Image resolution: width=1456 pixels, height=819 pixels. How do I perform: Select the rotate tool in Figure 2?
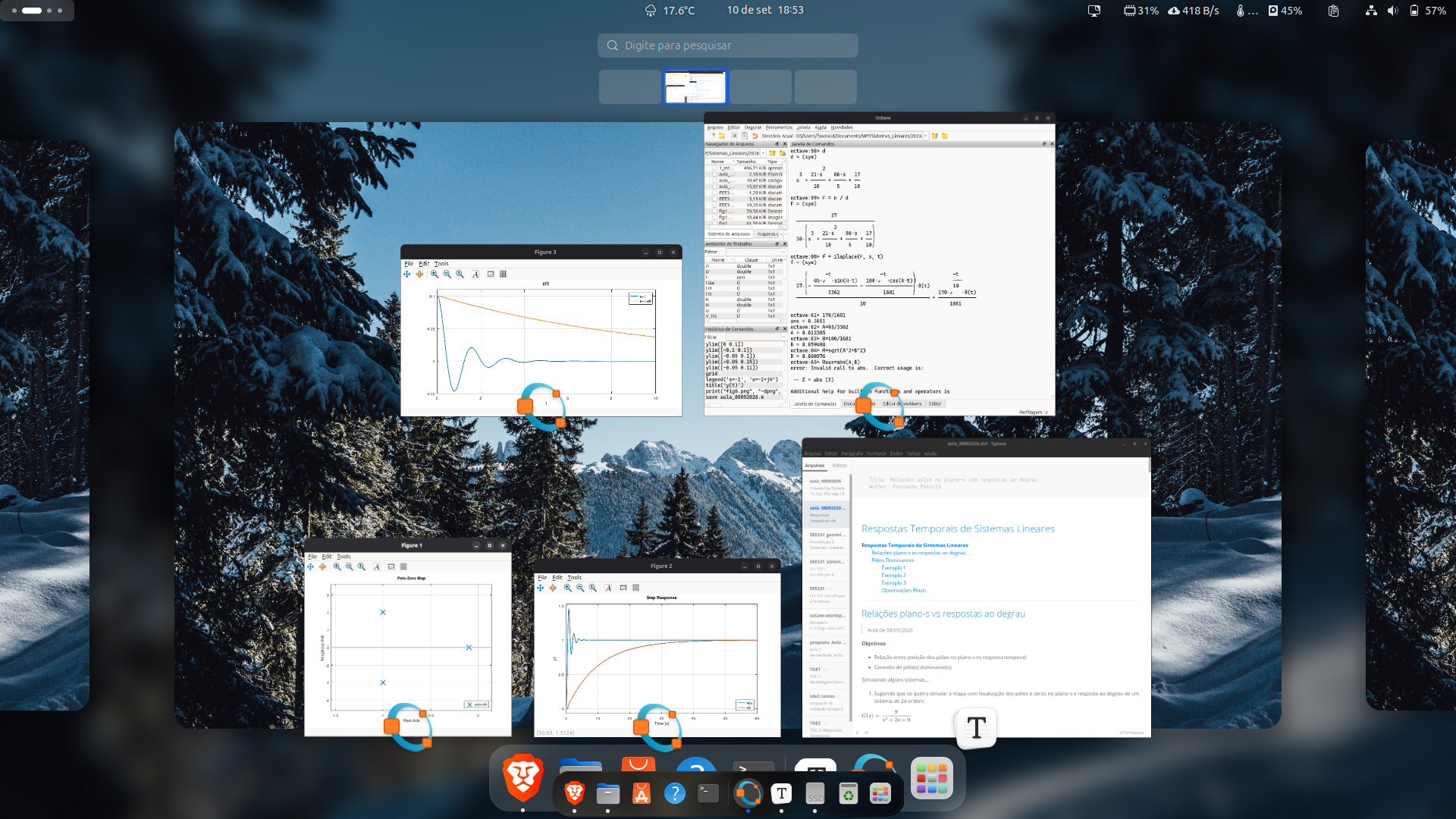click(553, 588)
